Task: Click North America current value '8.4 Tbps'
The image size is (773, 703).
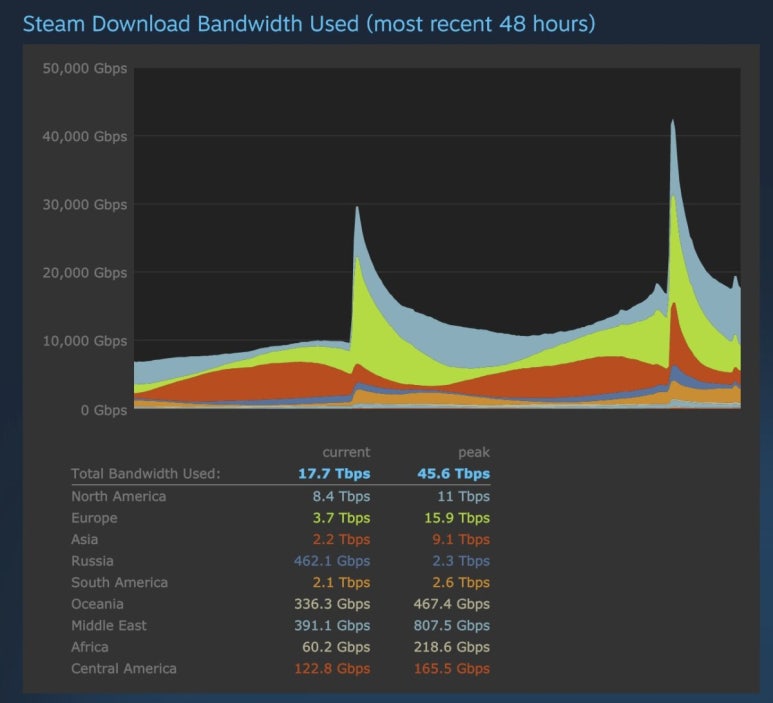Action: pyautogui.click(x=341, y=496)
